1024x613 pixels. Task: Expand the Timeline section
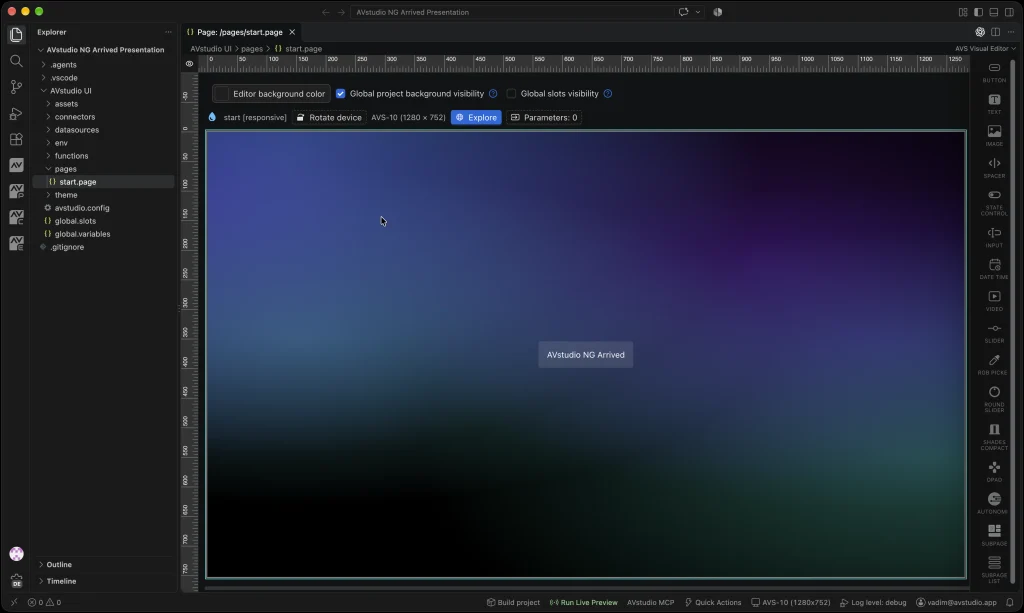(x=104, y=581)
